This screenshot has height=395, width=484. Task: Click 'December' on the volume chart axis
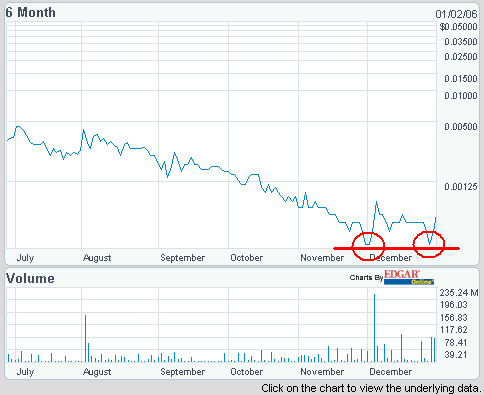(391, 372)
